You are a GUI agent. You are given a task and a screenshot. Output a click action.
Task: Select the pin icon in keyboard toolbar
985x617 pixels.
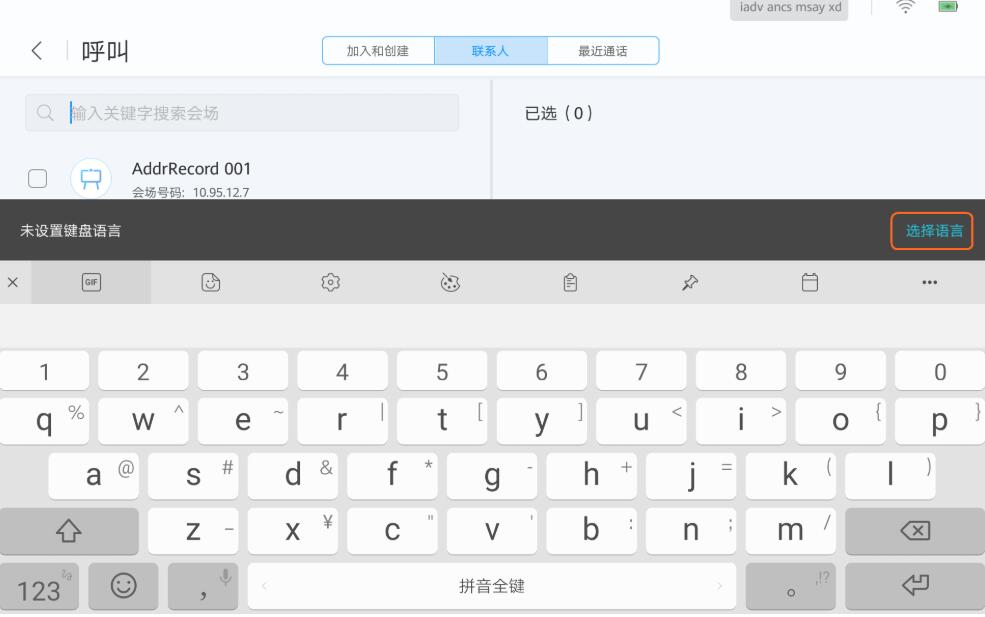tap(691, 284)
